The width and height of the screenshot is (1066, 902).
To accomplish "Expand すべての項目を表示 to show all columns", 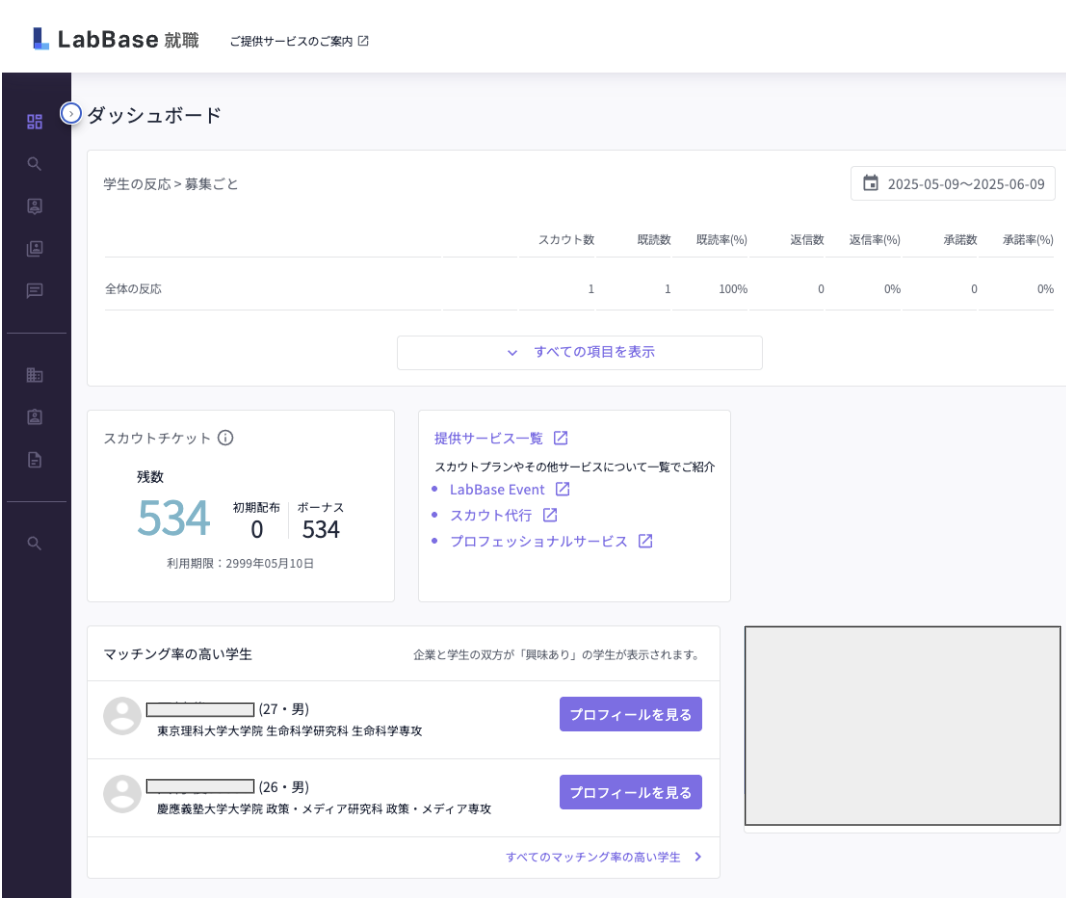I will [x=580, y=352].
